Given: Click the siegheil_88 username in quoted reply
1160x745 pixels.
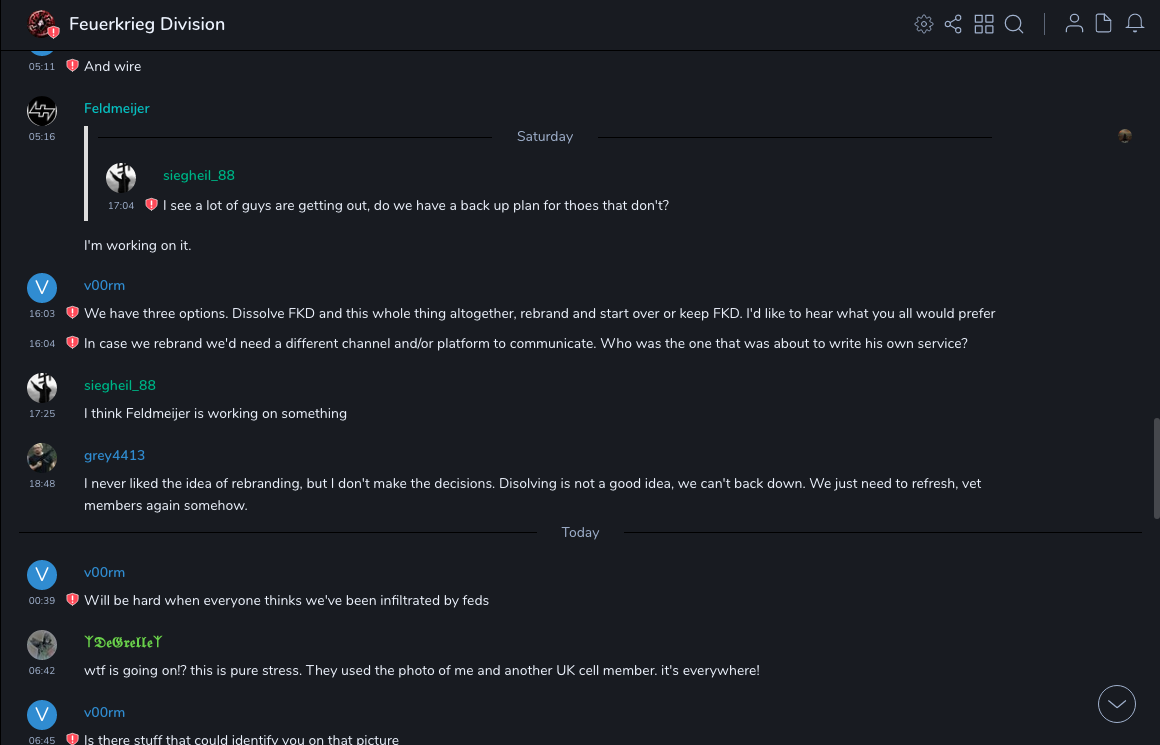Looking at the screenshot, I should click(x=199, y=175).
